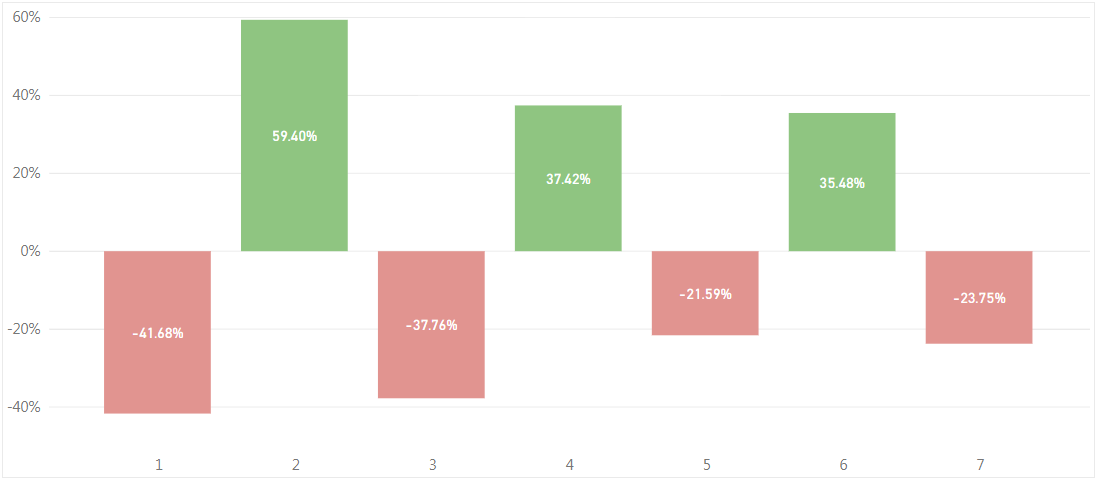Select the 0% y-axis tick label
Viewport: 1097px width, 480px height.
click(x=30, y=251)
